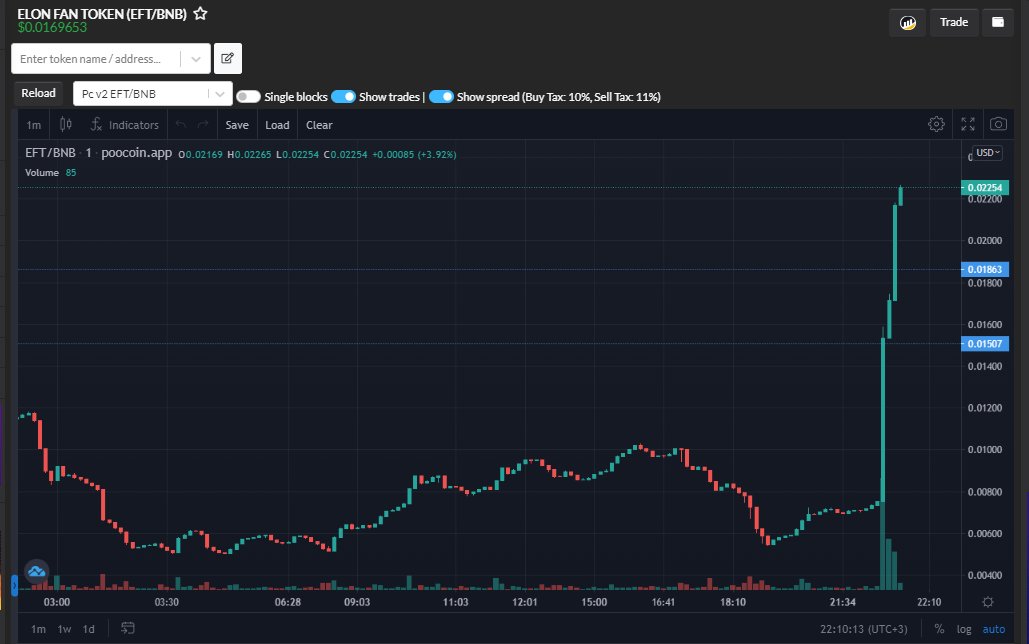Select the 1w timeframe at bottom left
Image resolution: width=1029 pixels, height=644 pixels.
pyautogui.click(x=63, y=629)
